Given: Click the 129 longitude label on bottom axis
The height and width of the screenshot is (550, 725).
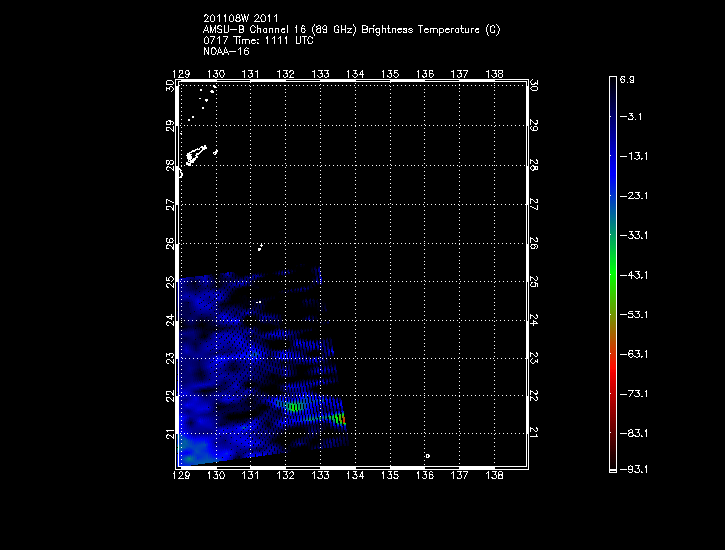Looking at the screenshot, I should tap(181, 476).
